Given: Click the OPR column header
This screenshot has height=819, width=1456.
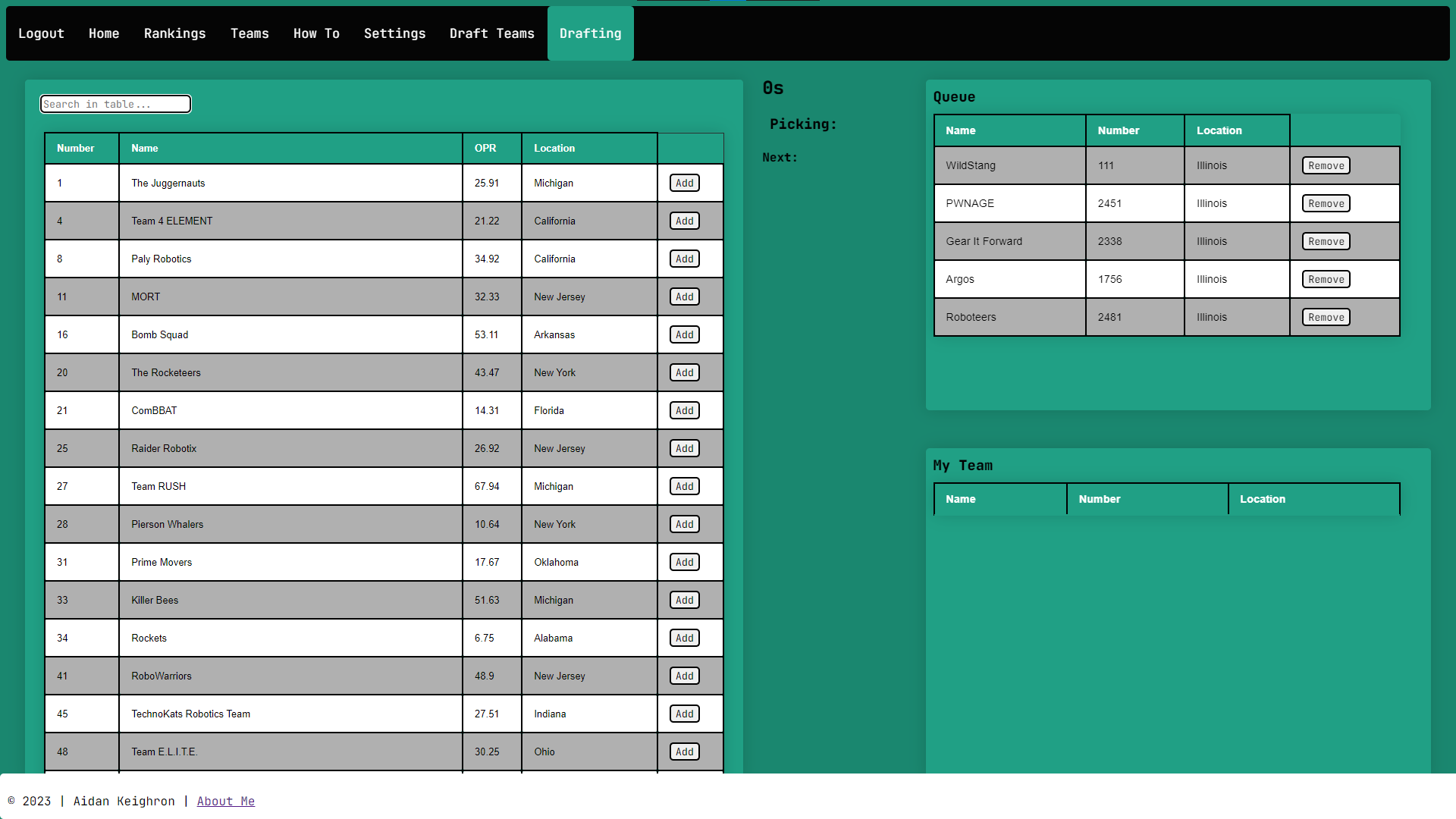Looking at the screenshot, I should click(492, 148).
